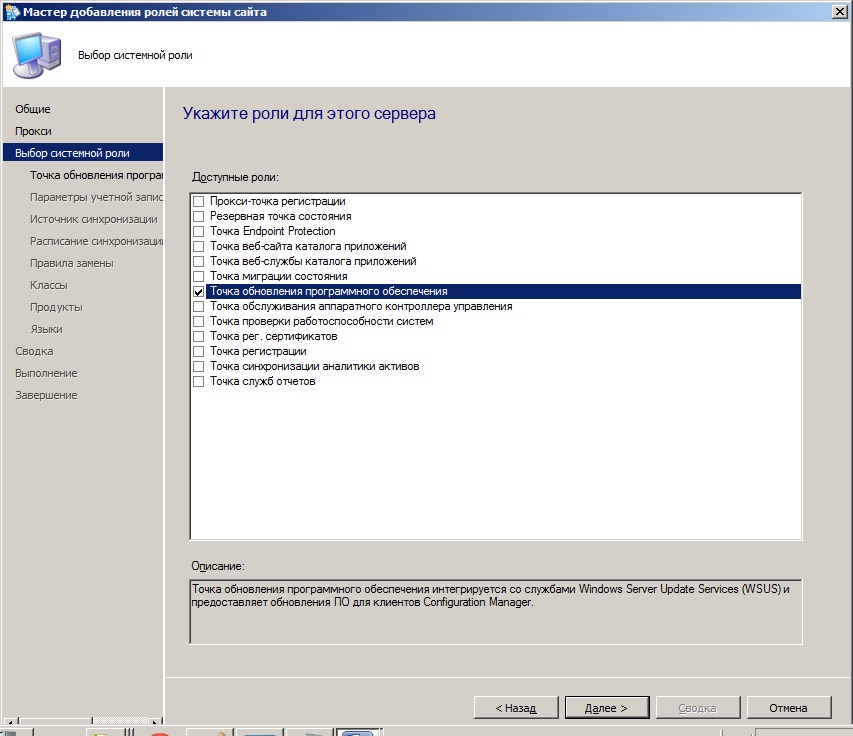Check the Прокси-точка регистрации checkbox

(x=199, y=201)
